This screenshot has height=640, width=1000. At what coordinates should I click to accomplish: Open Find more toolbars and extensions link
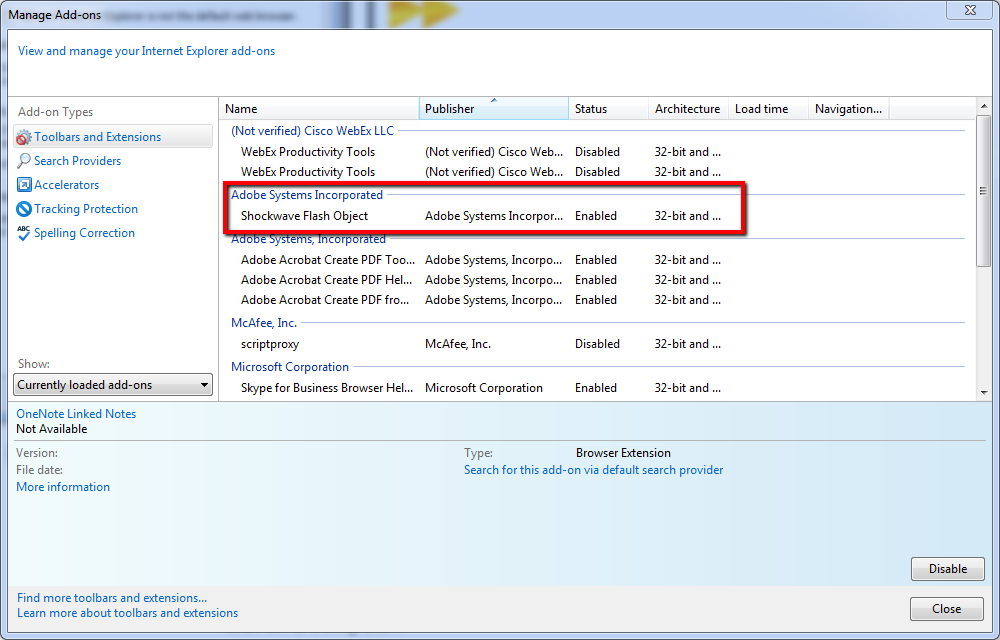(112, 598)
